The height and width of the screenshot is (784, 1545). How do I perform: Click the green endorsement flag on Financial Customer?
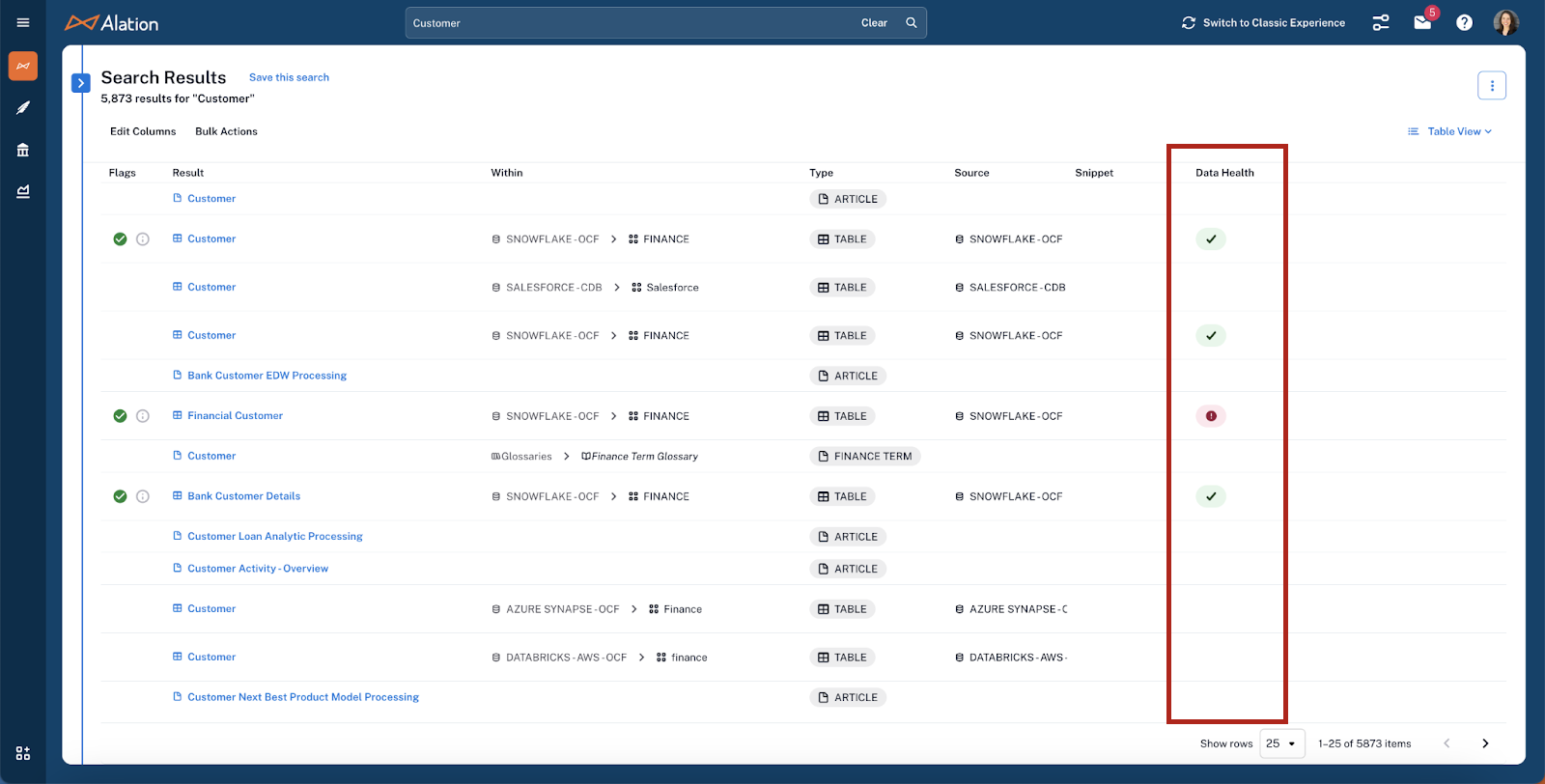click(120, 416)
